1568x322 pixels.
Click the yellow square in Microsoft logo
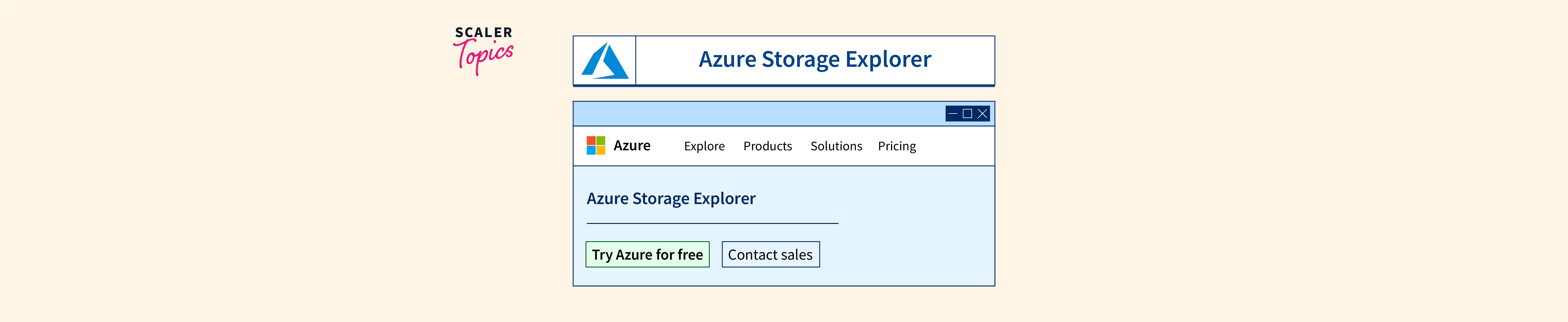click(601, 150)
